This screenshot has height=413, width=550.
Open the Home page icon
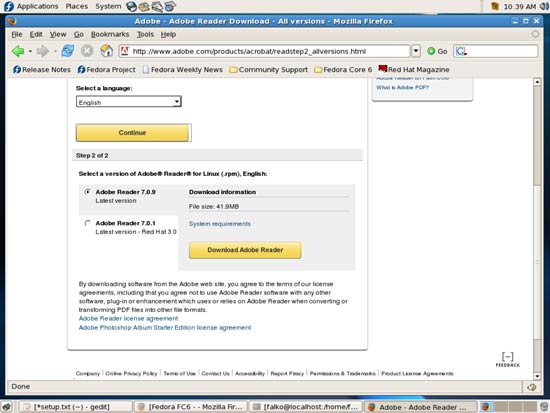pyautogui.click(x=106, y=51)
